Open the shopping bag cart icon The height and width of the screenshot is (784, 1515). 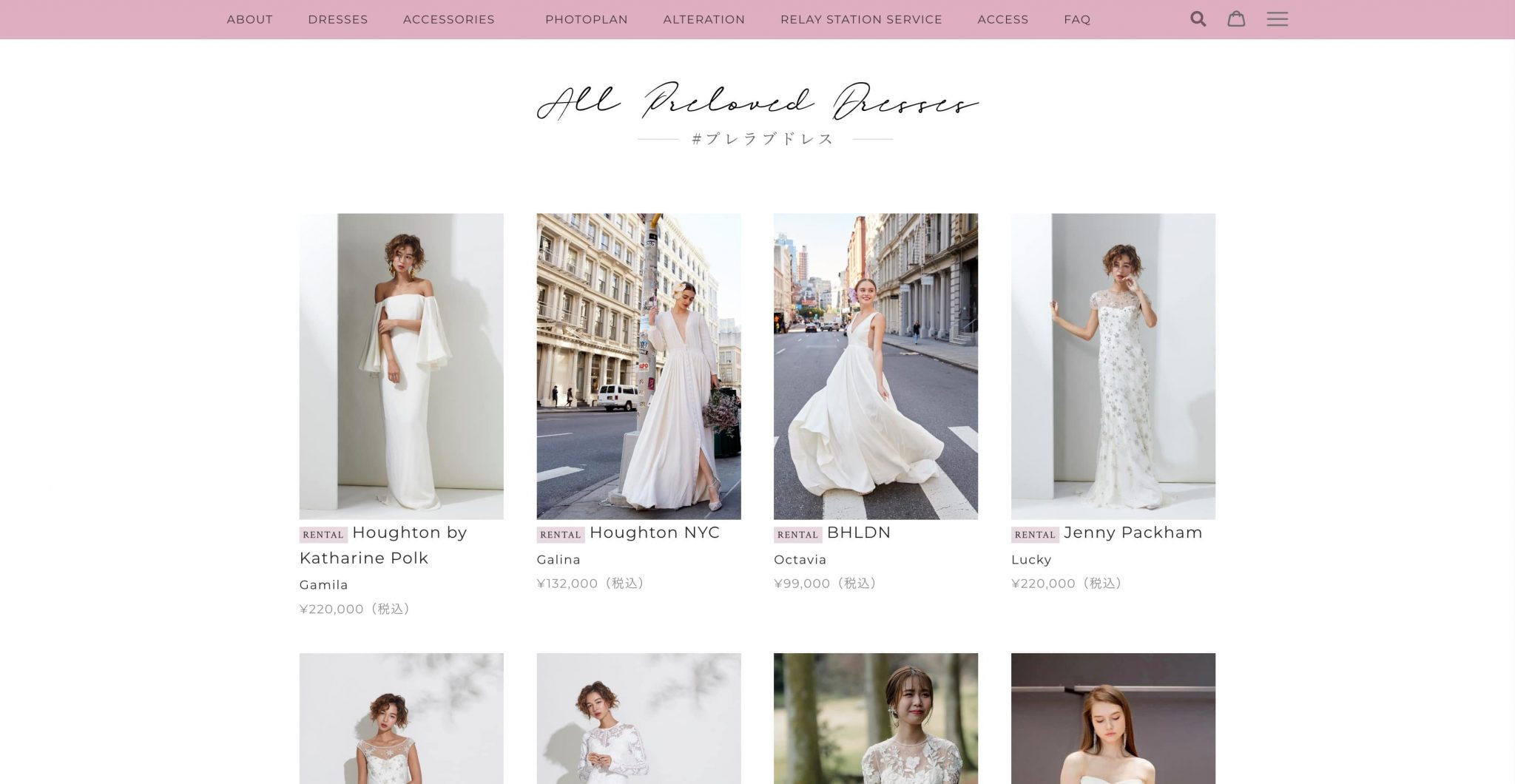pyautogui.click(x=1236, y=19)
